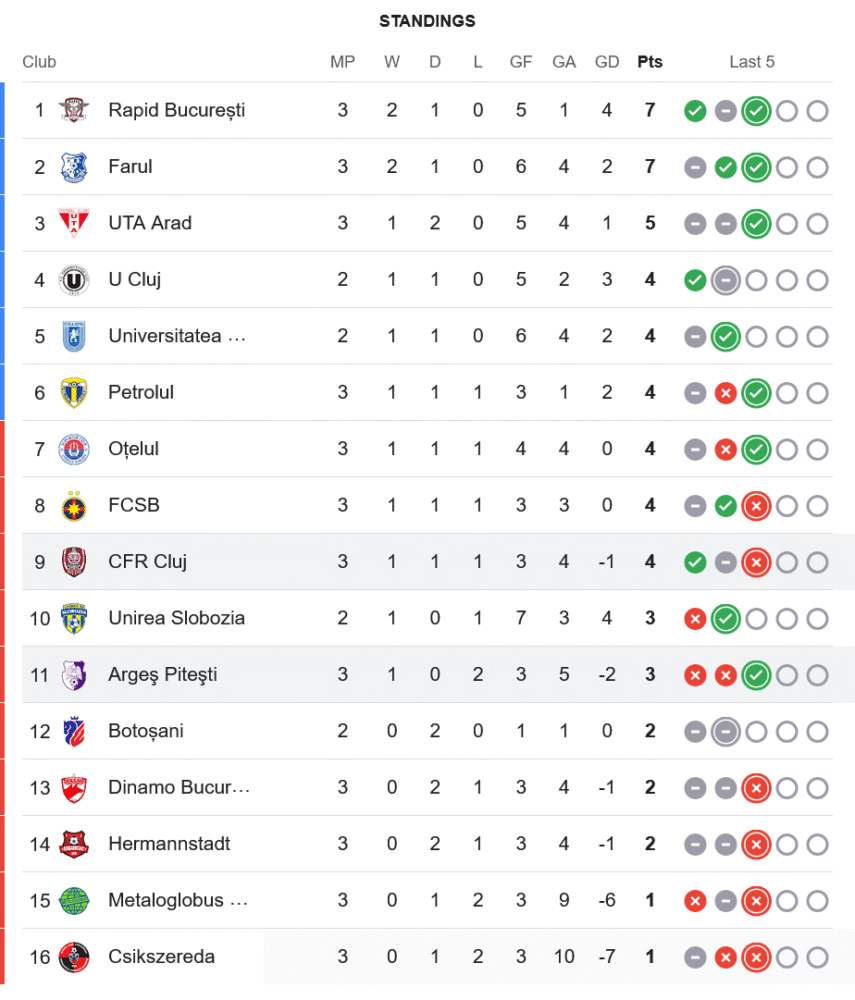Image resolution: width=855 pixels, height=1000 pixels.
Task: Click the Club column header
Action: pyautogui.click(x=39, y=62)
